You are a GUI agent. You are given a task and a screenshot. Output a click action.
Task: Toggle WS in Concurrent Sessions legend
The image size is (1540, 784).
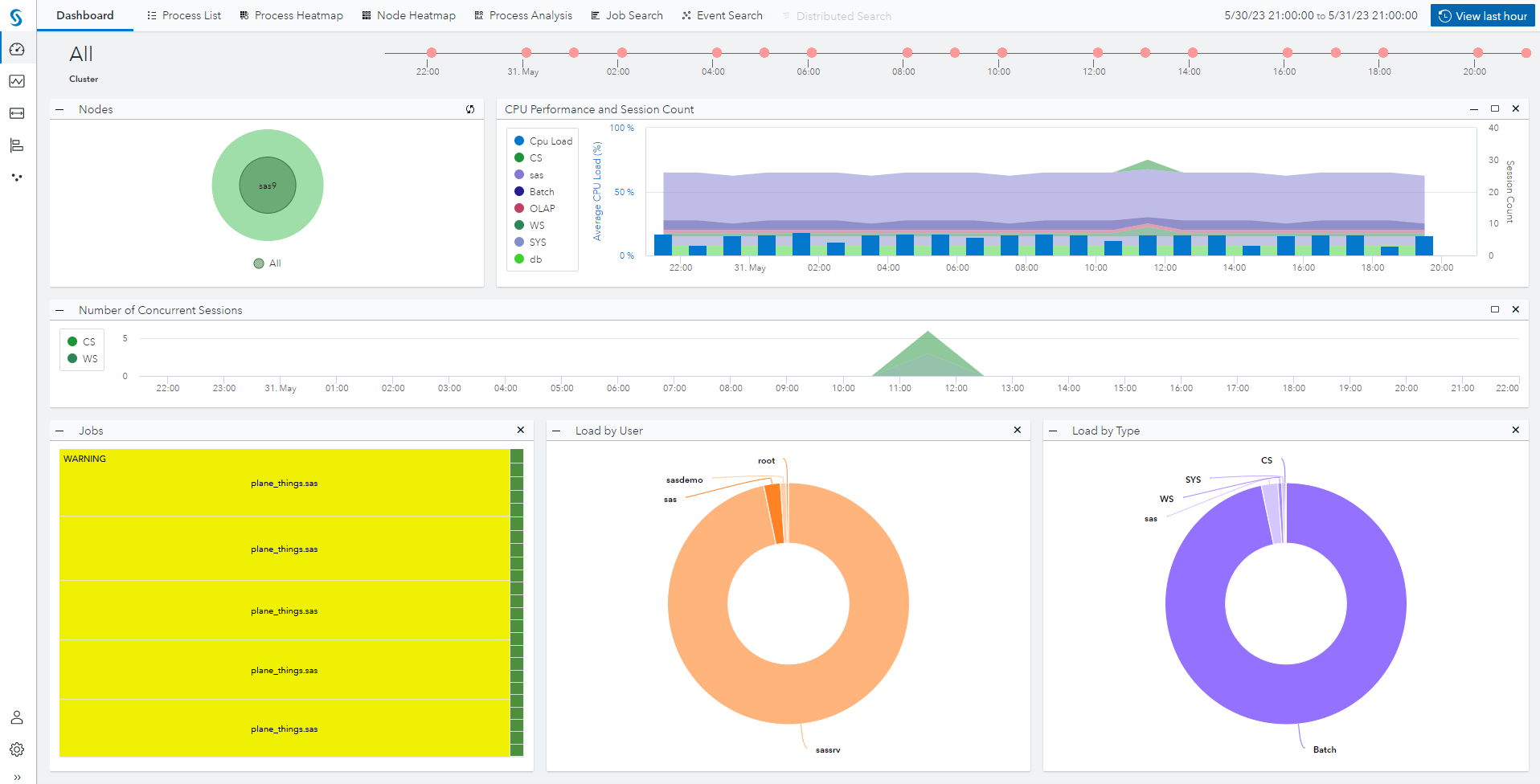click(x=83, y=358)
